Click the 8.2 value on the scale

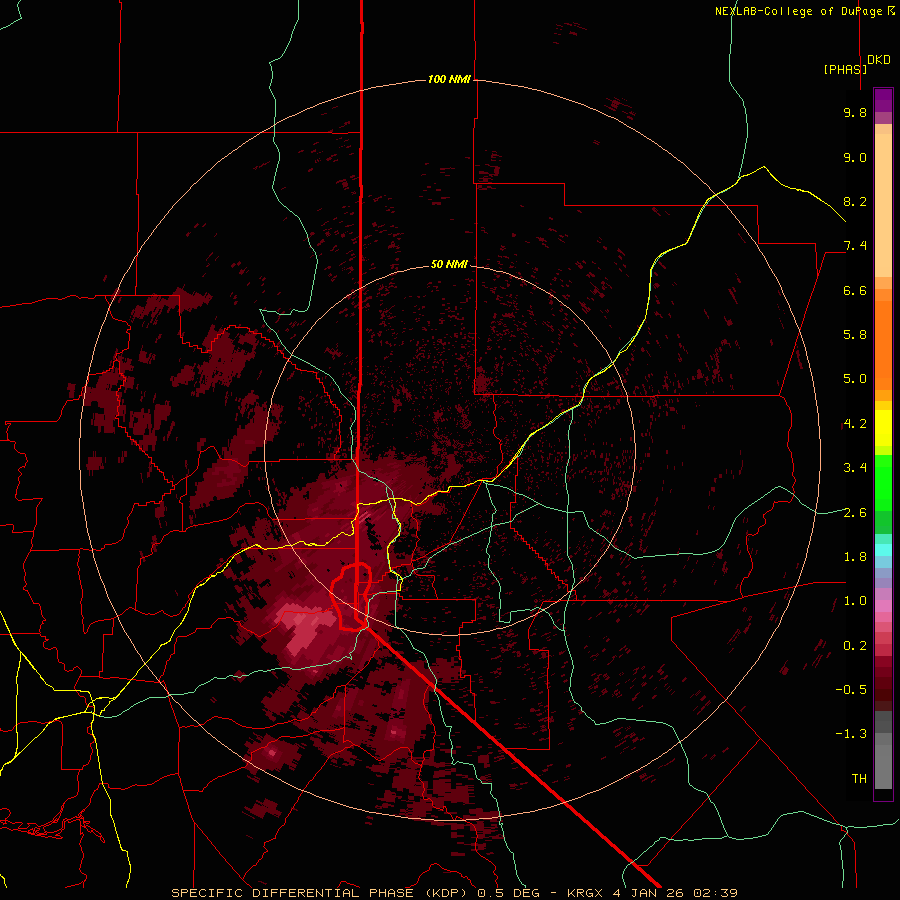click(855, 201)
